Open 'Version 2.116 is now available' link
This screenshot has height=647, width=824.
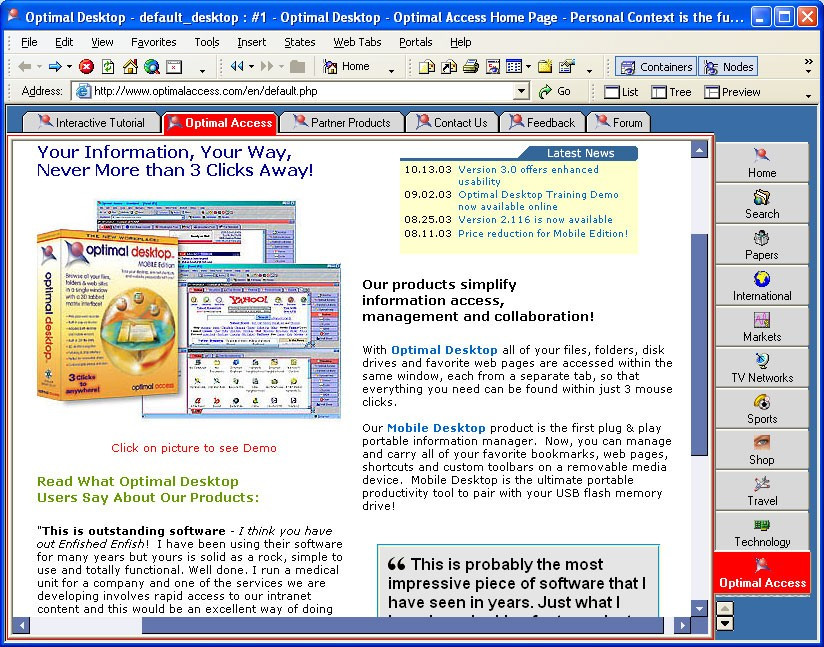click(535, 219)
